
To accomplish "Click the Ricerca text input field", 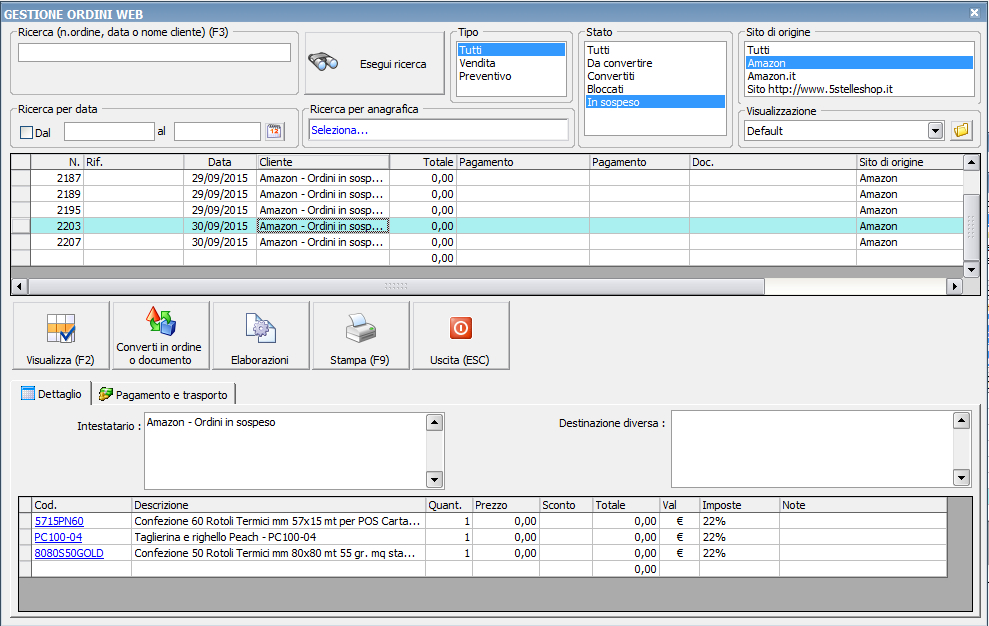I will coord(154,53).
